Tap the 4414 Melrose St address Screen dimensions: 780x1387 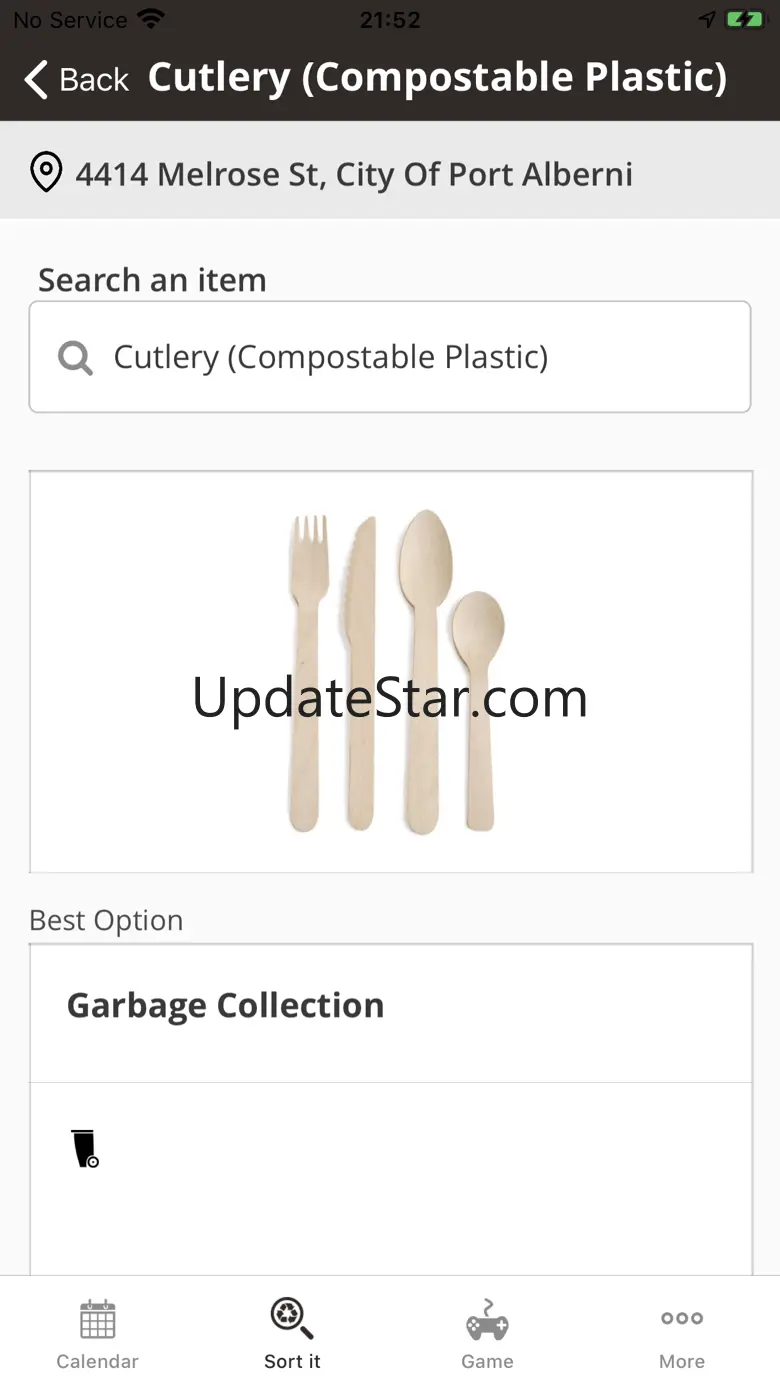(354, 174)
